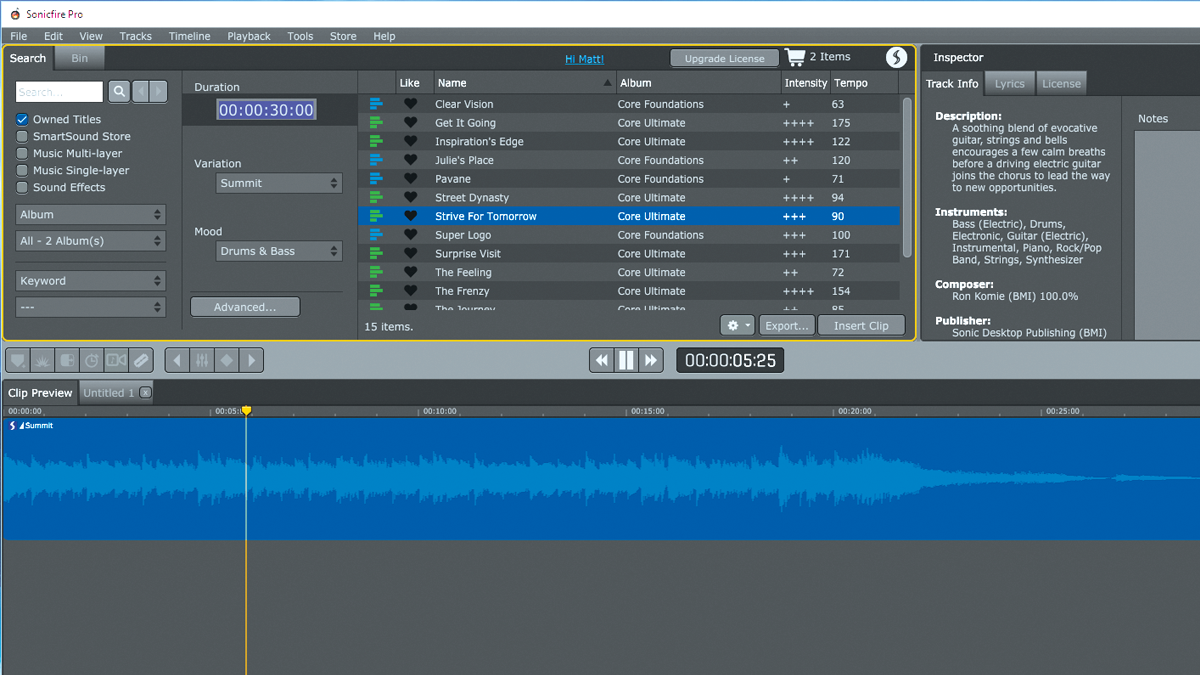Click the rewind playback button
Viewport: 1200px width, 675px height.
coord(601,360)
